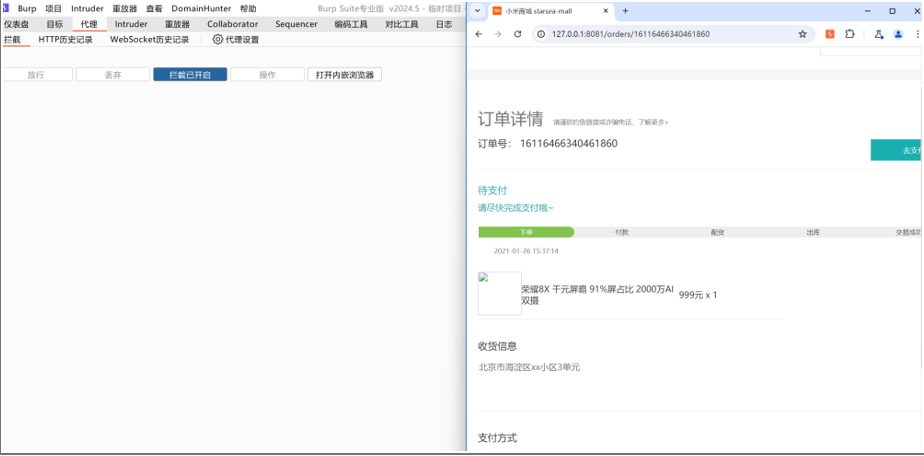This screenshot has width=924, height=456.
Task: Switch to the Collaborator tab
Action: coord(232,24)
